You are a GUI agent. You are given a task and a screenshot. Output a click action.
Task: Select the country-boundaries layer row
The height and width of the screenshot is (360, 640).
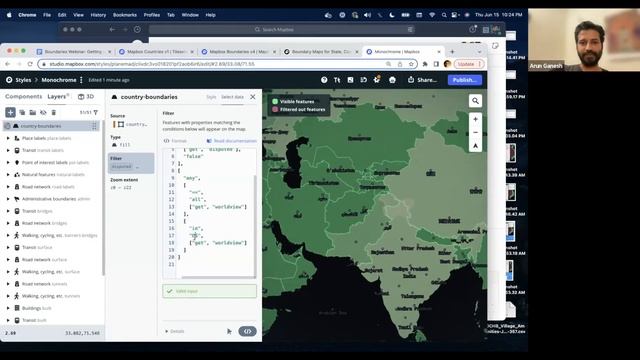(x=51, y=126)
